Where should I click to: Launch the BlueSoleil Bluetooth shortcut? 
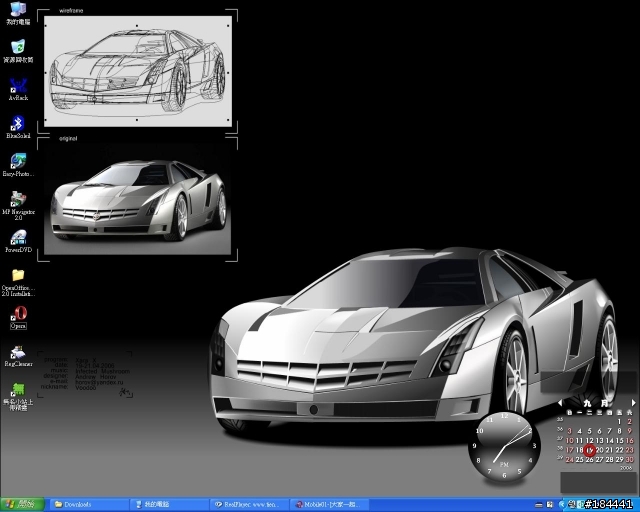point(18,127)
